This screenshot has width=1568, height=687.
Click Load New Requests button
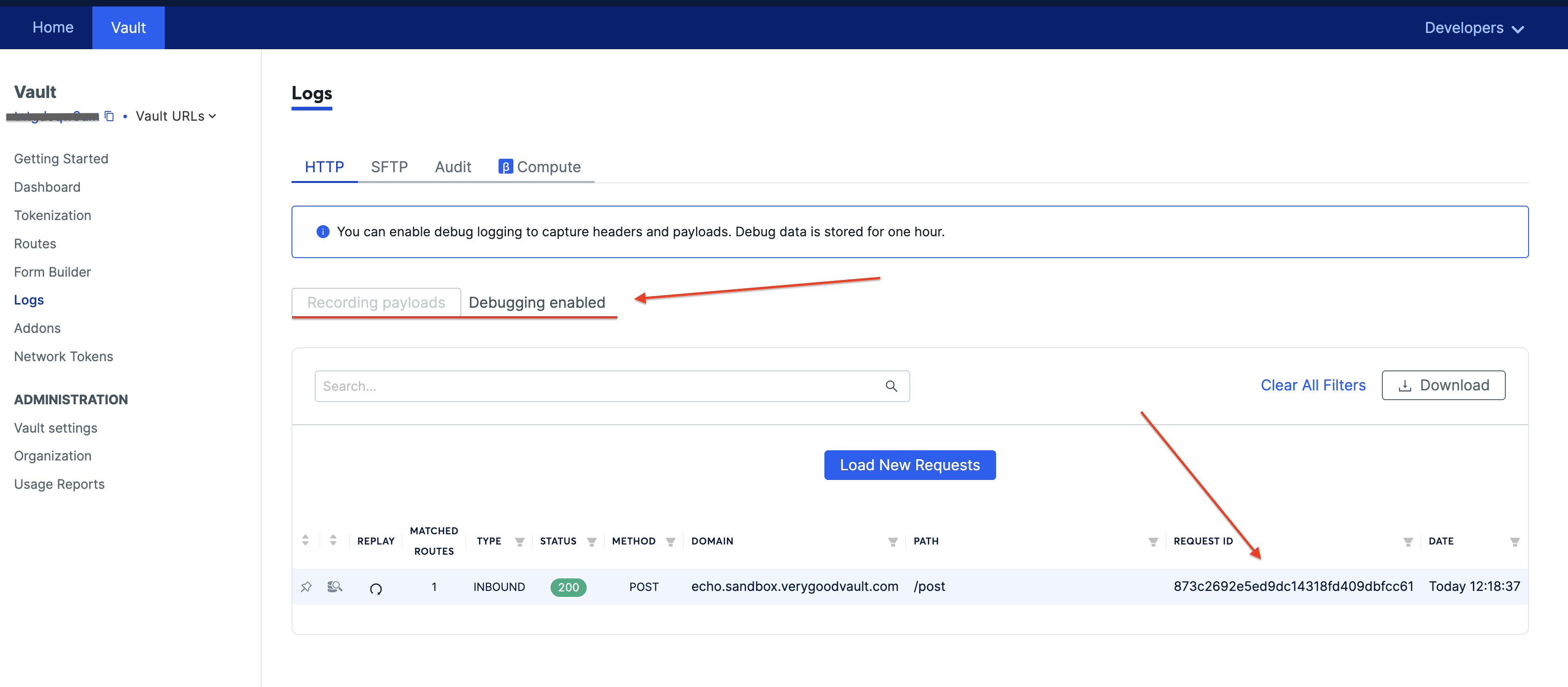(x=909, y=465)
